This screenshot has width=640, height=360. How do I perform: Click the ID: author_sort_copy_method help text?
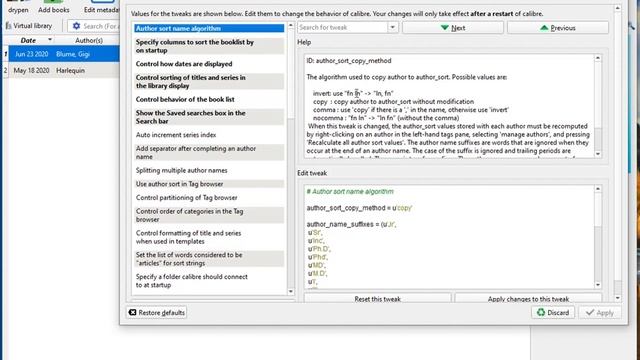pos(349,61)
